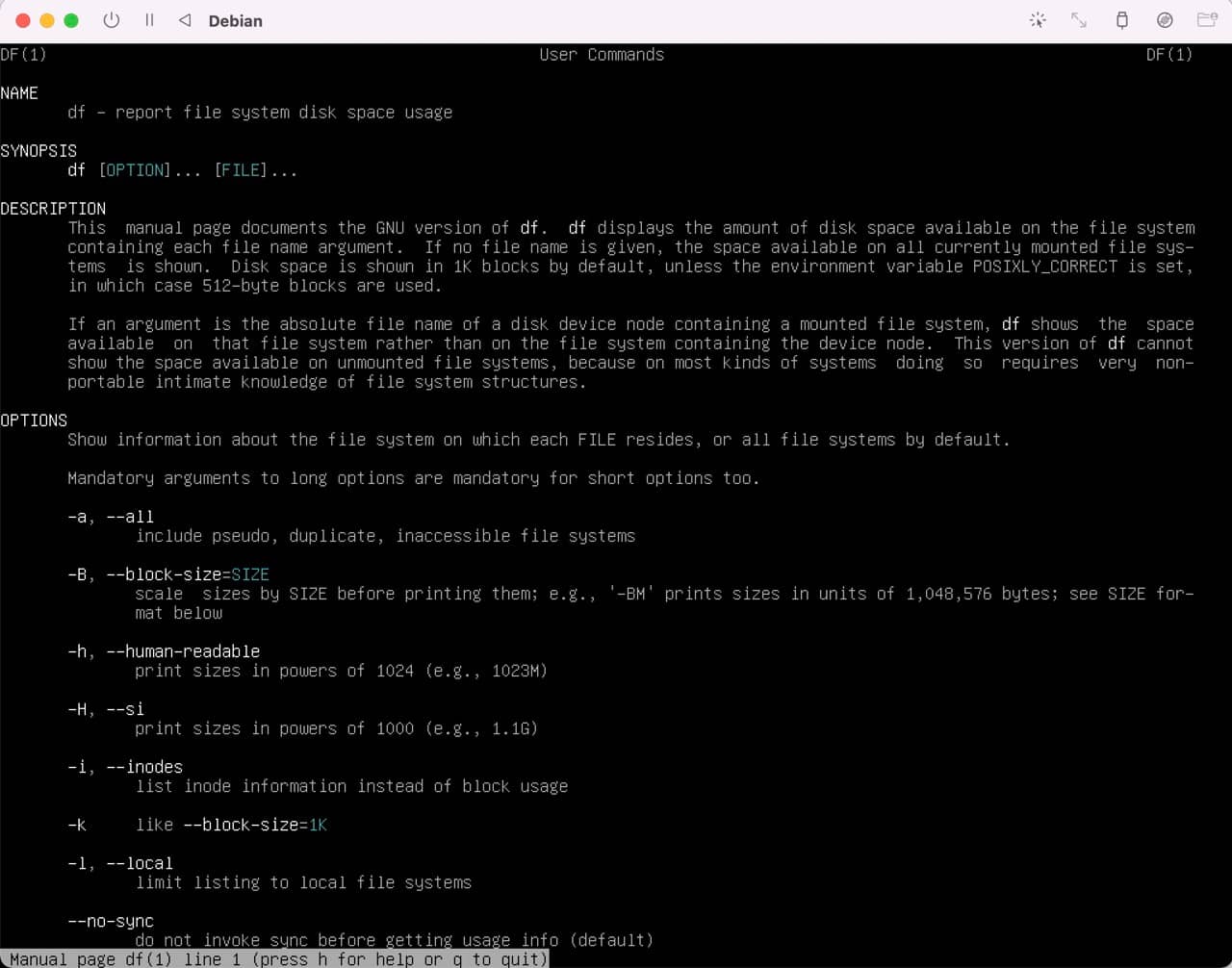Viewport: 1232px width, 968px height.
Task: Click the text 'limit listing to local file systems'
Action: point(303,882)
